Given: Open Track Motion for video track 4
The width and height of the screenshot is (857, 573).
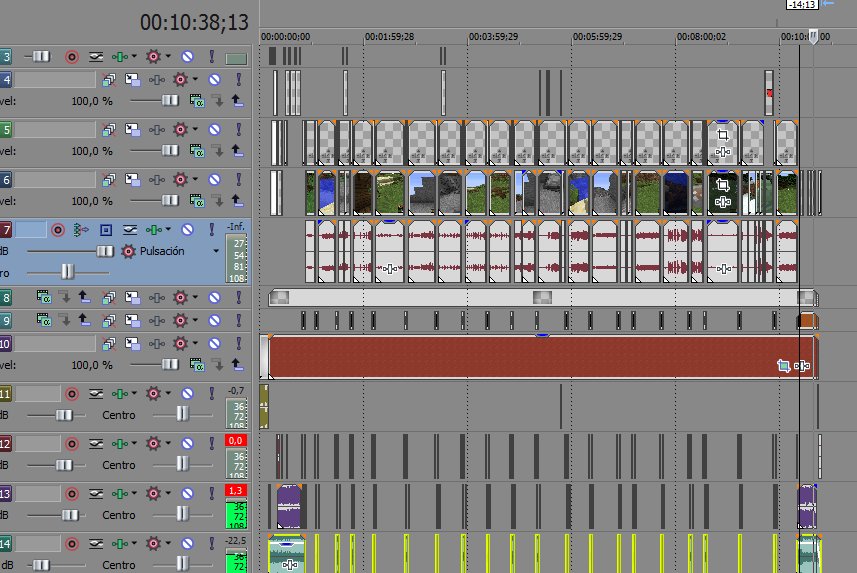Looking at the screenshot, I should 133,80.
